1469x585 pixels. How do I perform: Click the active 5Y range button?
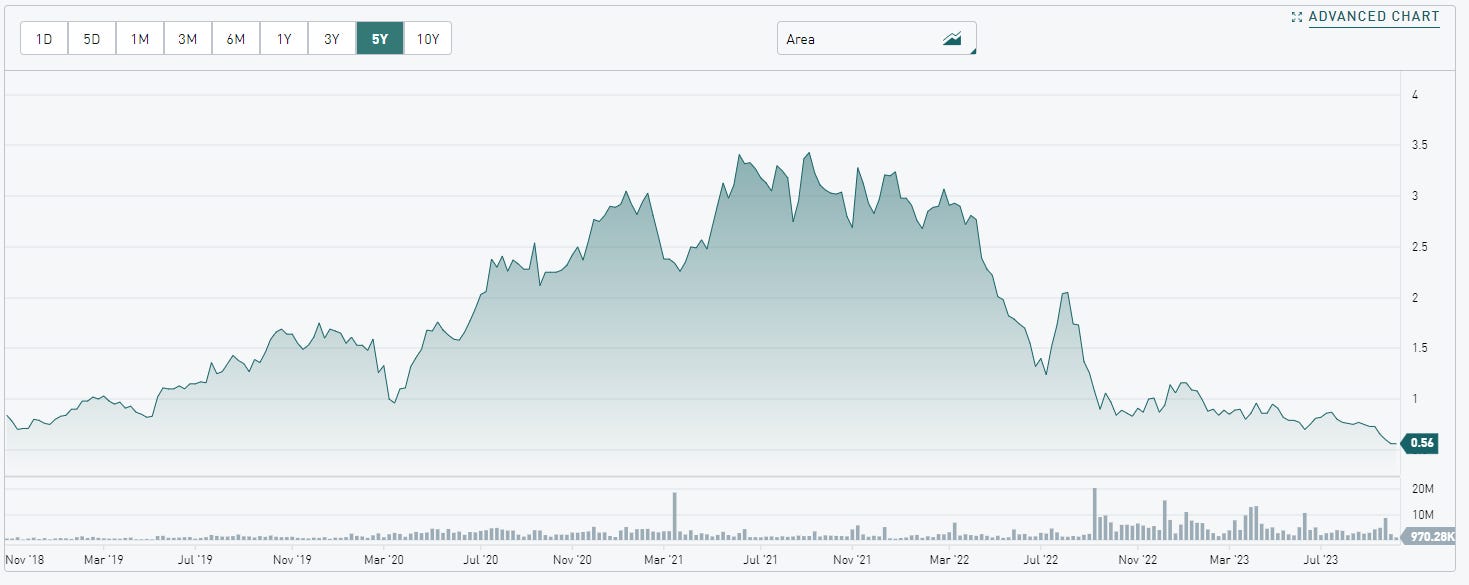click(x=380, y=39)
